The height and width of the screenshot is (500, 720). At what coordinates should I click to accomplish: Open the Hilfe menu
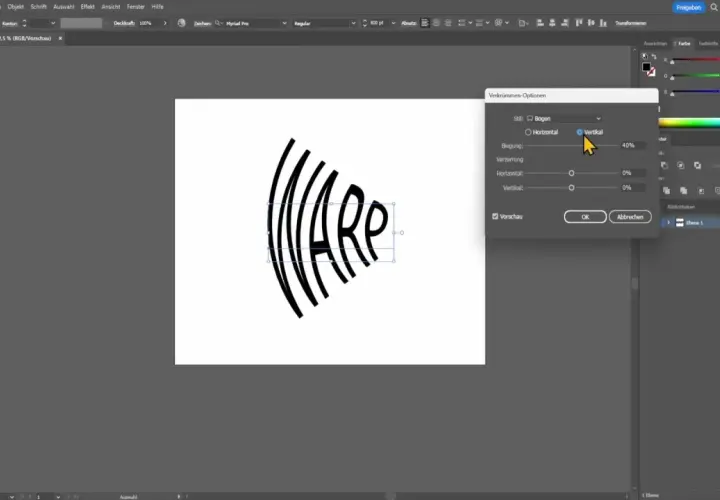click(x=158, y=7)
